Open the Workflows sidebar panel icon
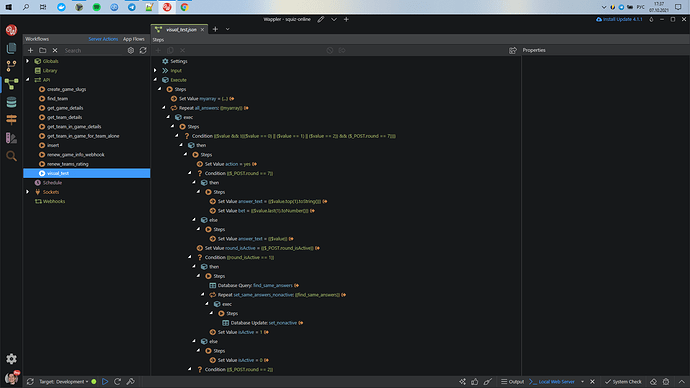The width and height of the screenshot is (690, 388). [x=11, y=84]
